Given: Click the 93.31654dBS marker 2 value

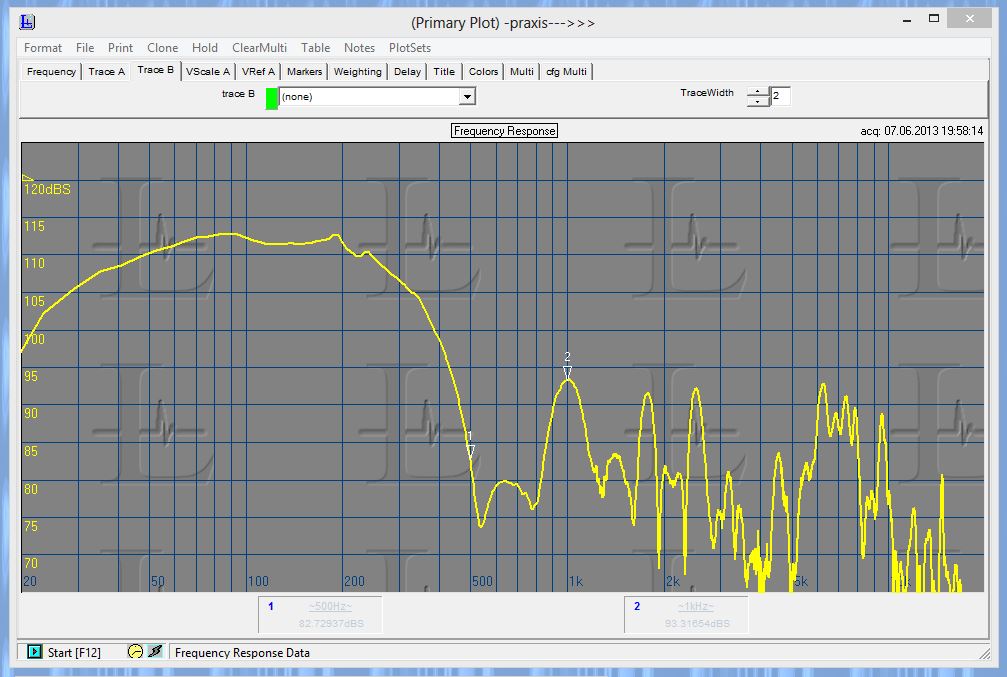Looking at the screenshot, I should 697,624.
